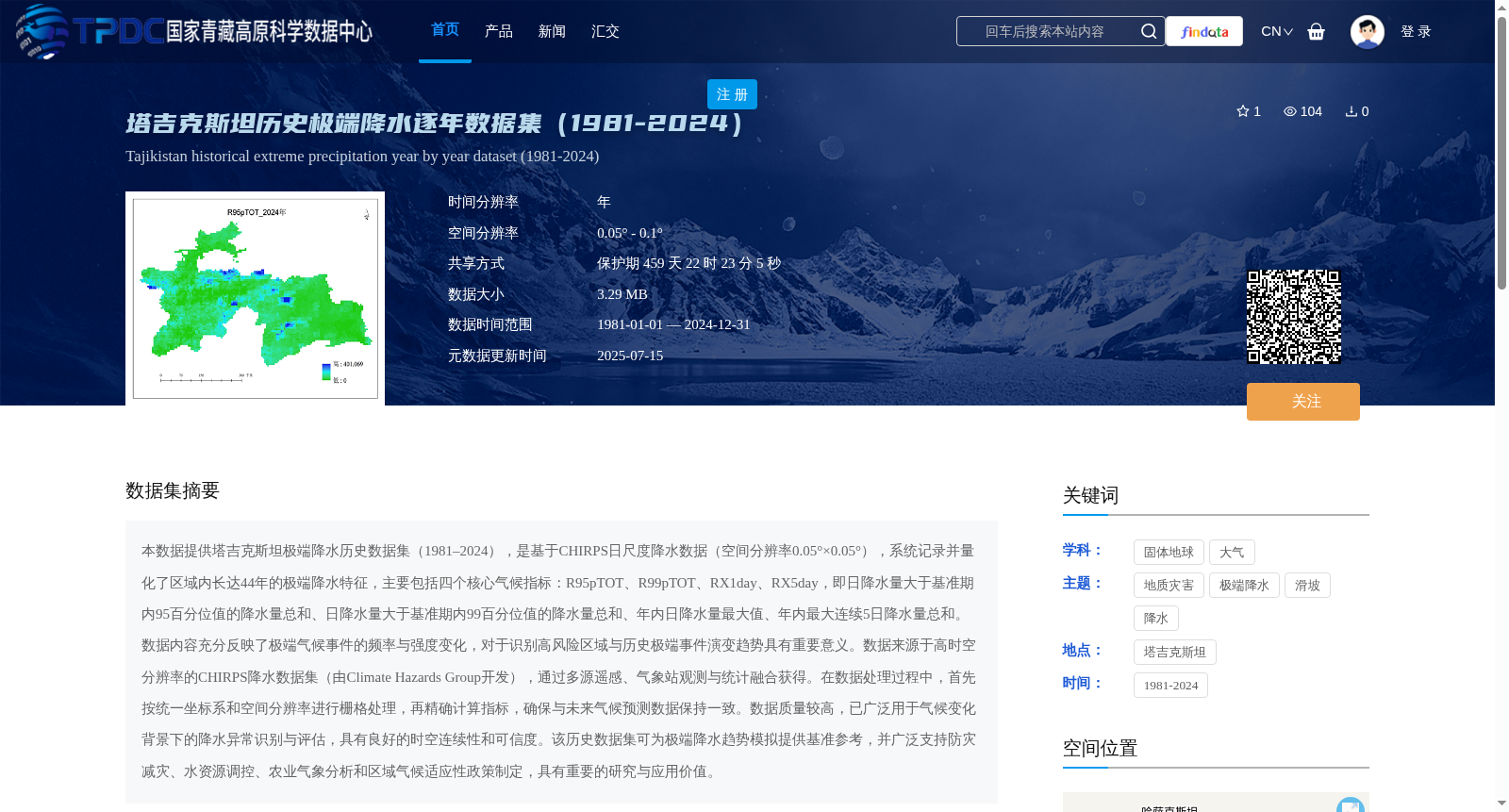Select the 地质灾害 theme tag
The width and height of the screenshot is (1509, 812).
pyautogui.click(x=1169, y=586)
